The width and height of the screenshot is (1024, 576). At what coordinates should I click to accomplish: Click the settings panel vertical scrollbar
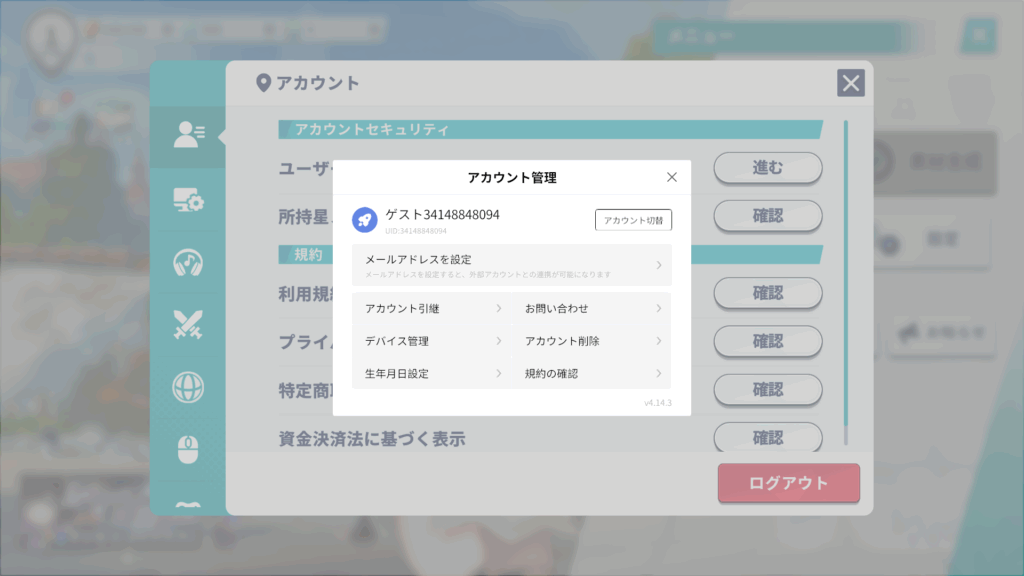click(846, 280)
